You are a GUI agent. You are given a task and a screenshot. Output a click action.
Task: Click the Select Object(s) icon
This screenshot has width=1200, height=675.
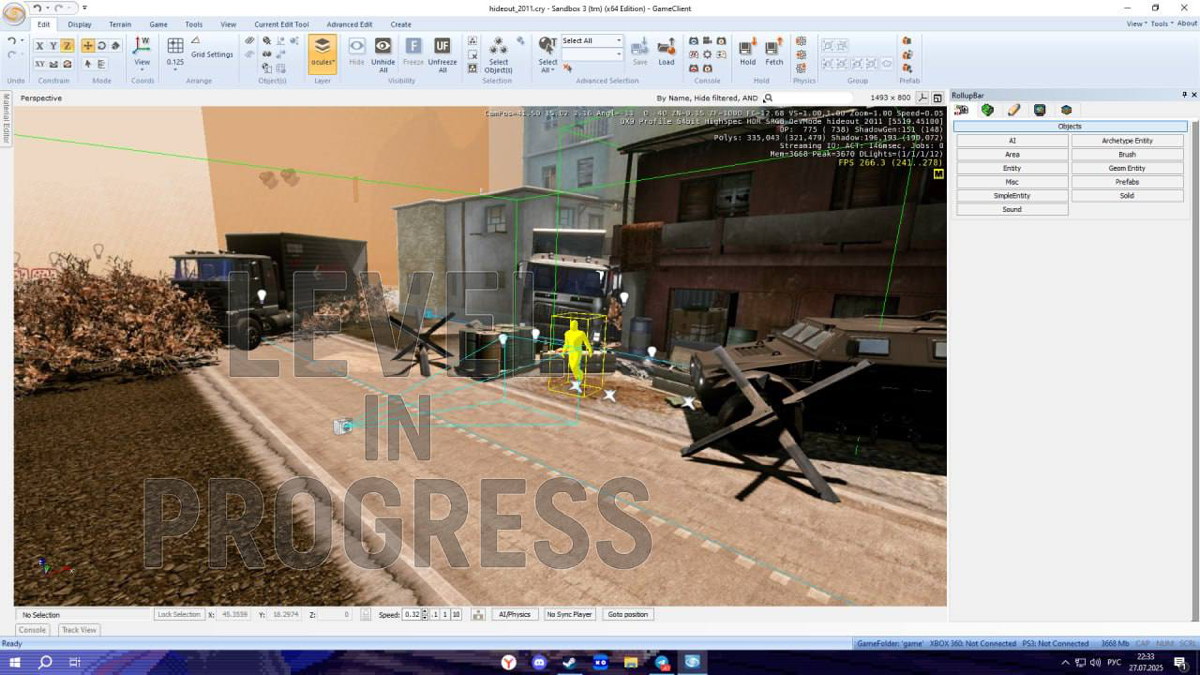498,46
